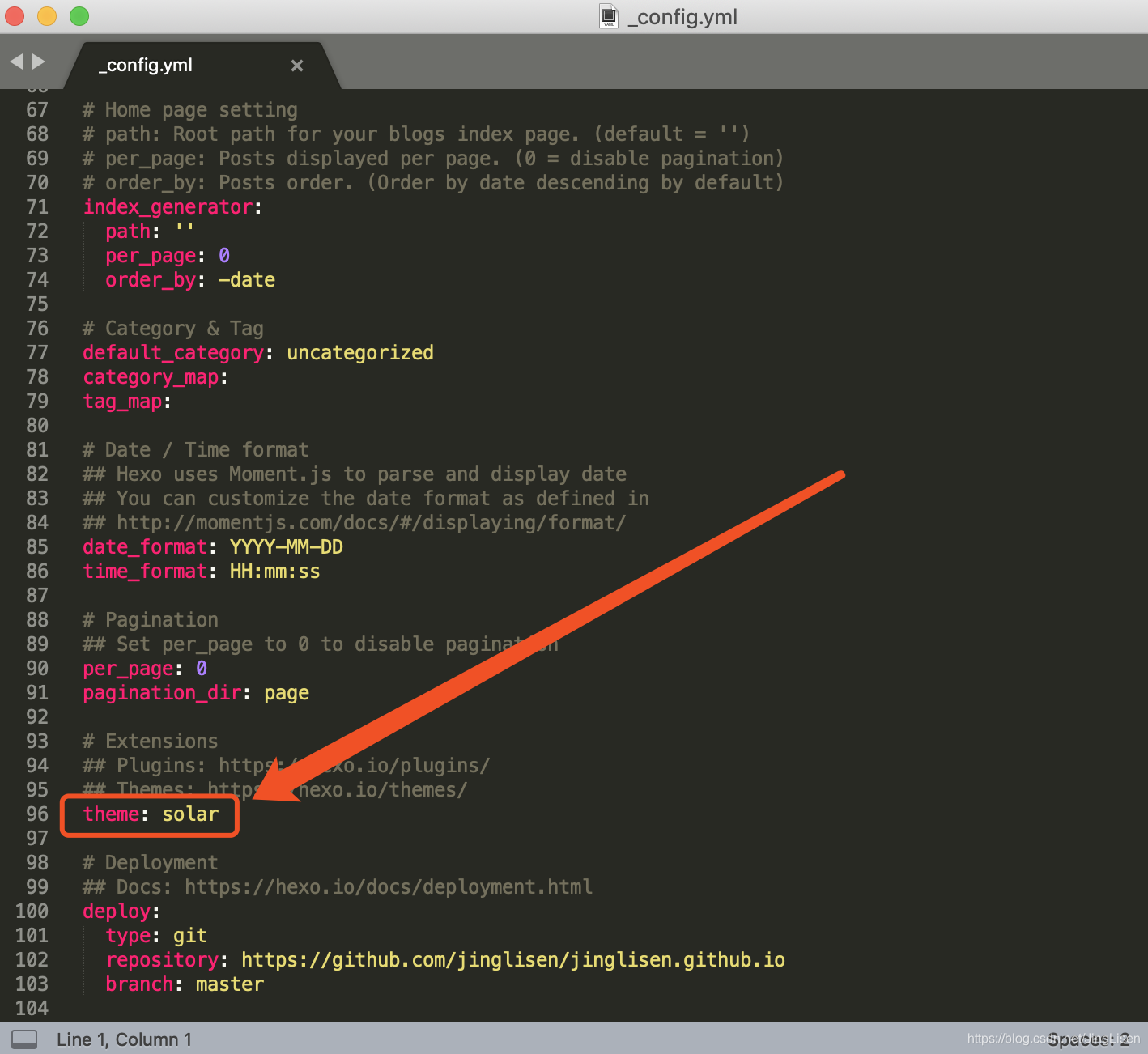This screenshot has width=1148, height=1054.
Task: Click the yellow minimize window button
Action: coord(47,16)
